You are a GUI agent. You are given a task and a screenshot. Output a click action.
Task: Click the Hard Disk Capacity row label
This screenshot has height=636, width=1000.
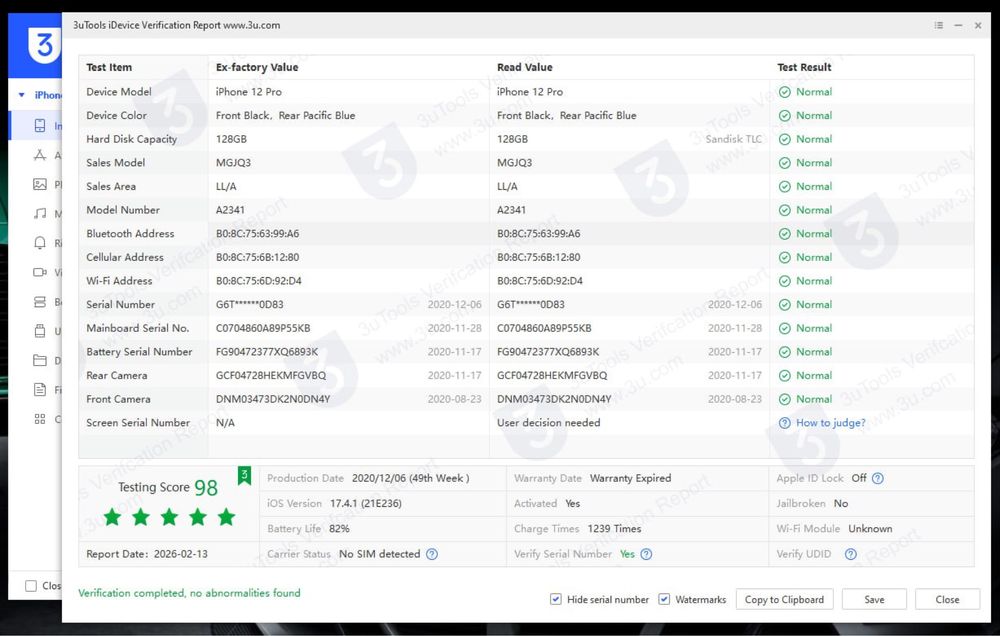(131, 139)
